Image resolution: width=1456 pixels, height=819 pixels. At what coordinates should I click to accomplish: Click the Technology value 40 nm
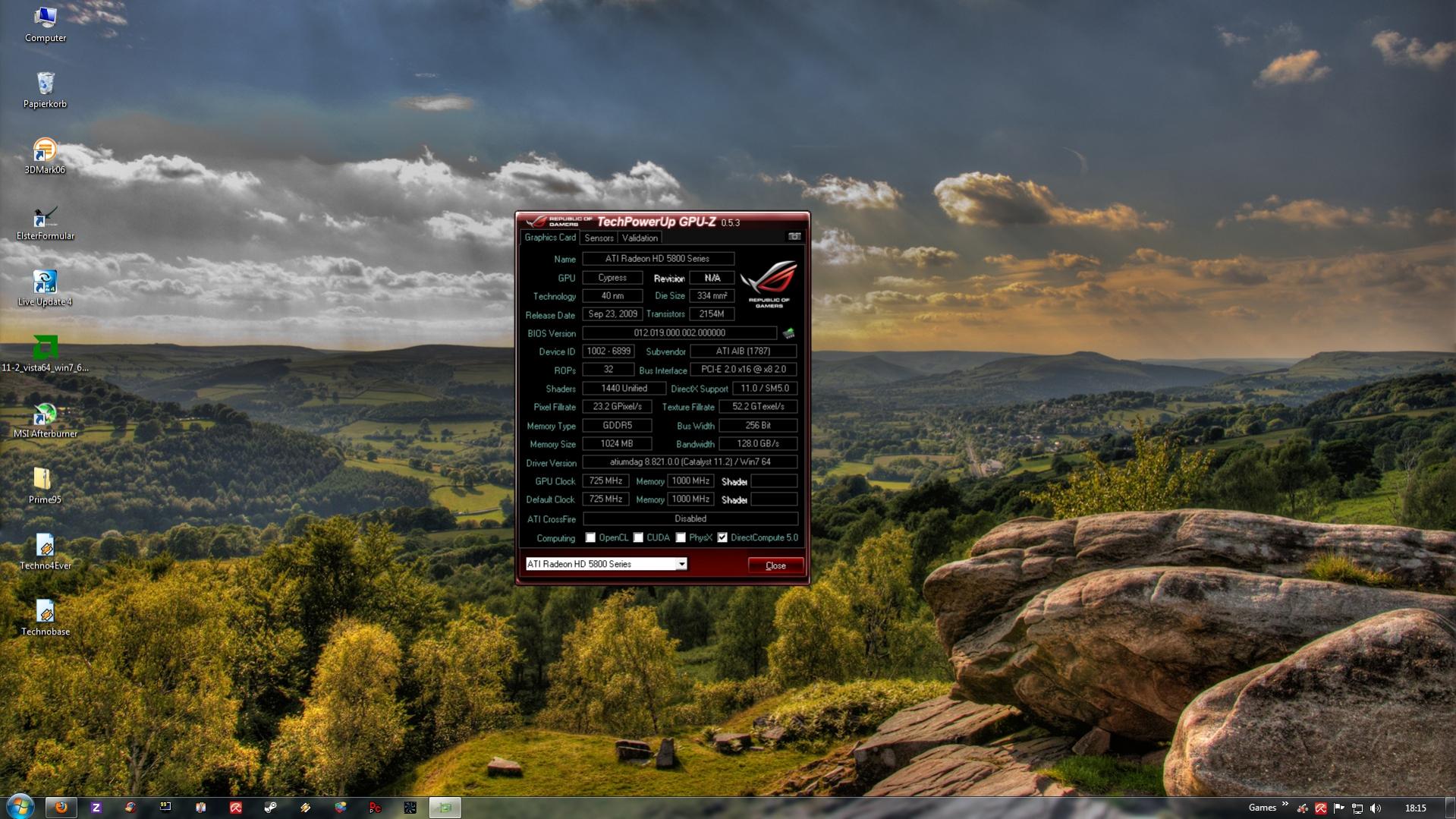612,296
